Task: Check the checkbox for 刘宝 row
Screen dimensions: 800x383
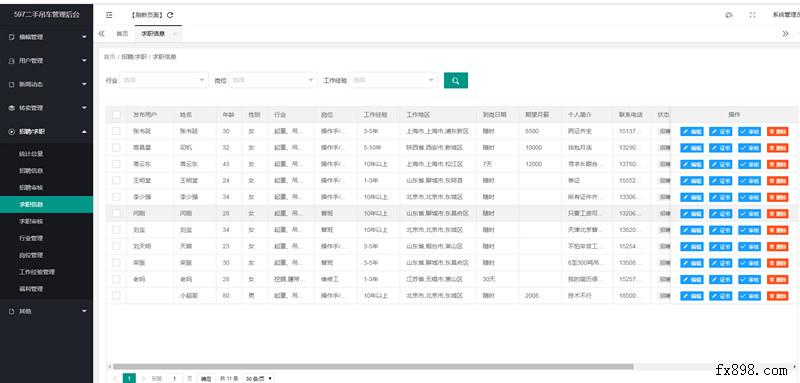Action: tap(116, 229)
